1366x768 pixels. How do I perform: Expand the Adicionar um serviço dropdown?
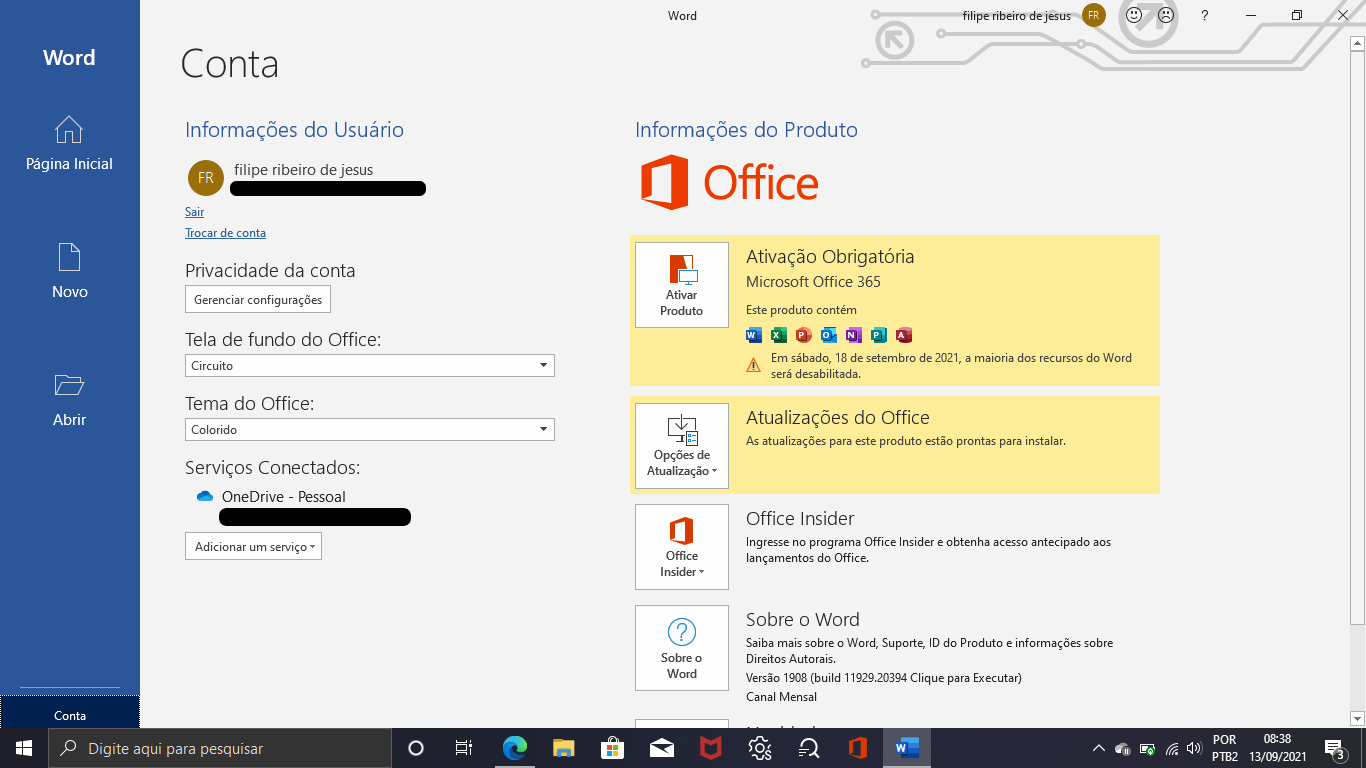253,547
